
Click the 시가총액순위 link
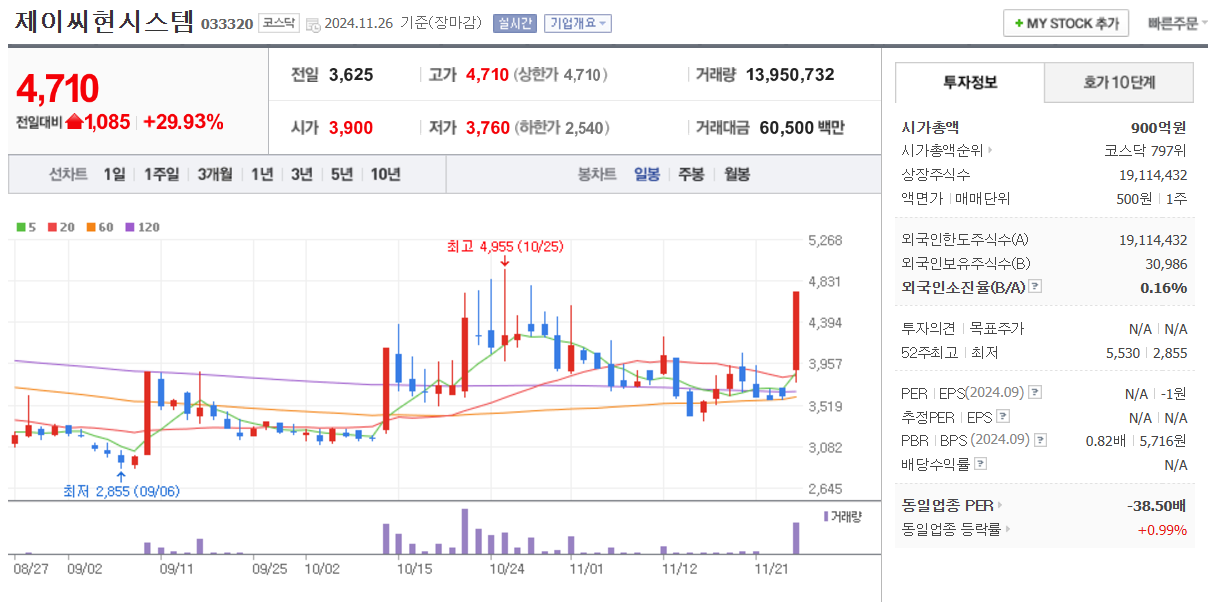(943, 151)
